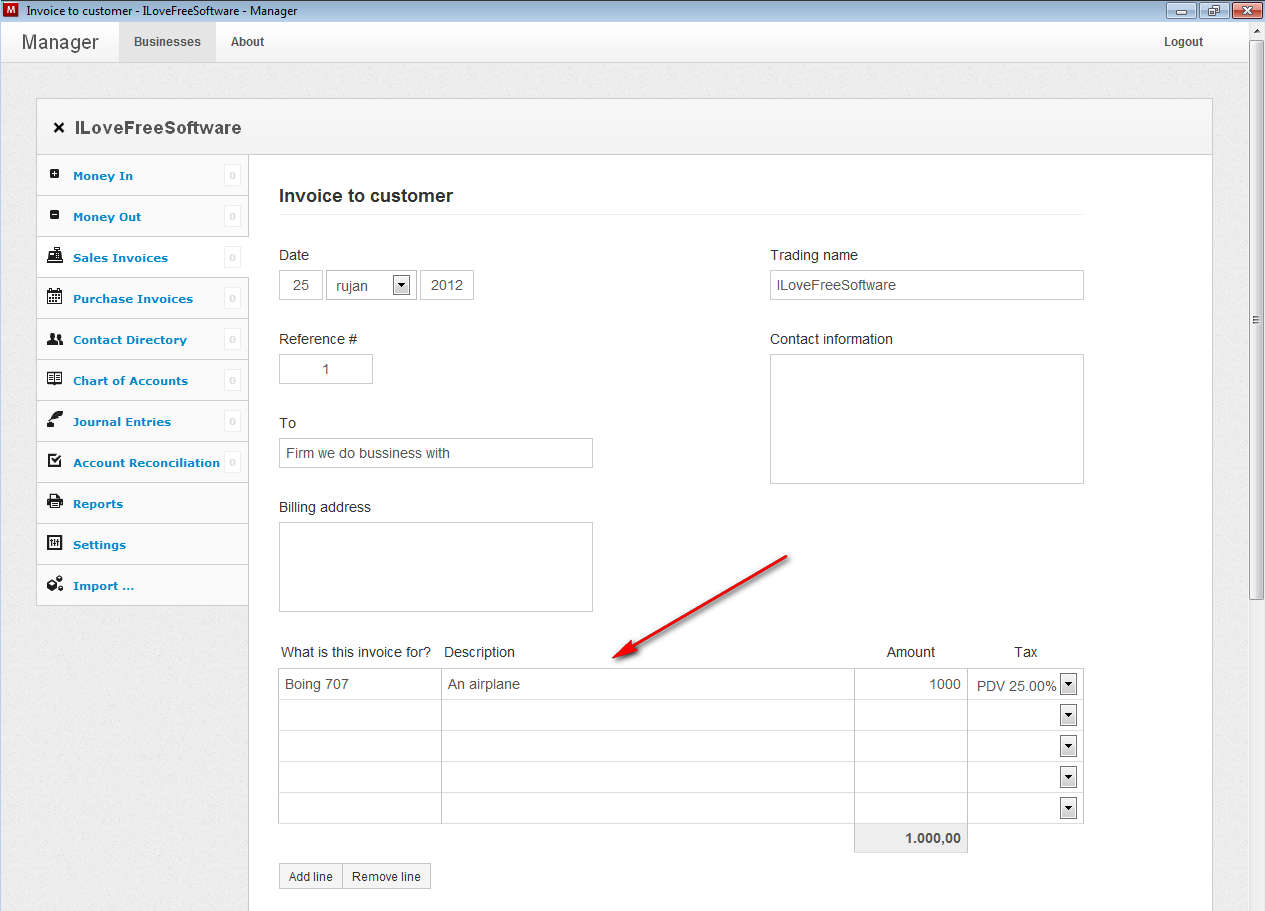This screenshot has width=1265, height=911.
Task: Click the Sales Invoices cash register icon
Action: coord(55,257)
